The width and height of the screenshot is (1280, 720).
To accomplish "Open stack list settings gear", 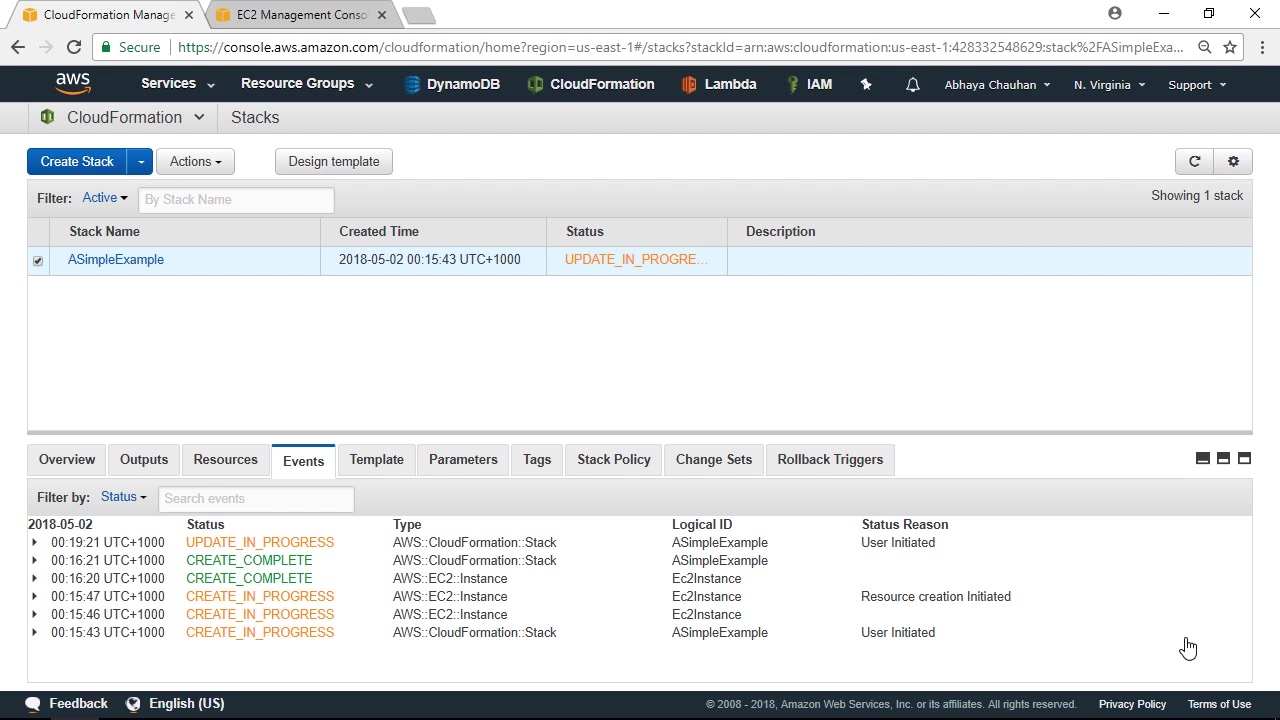I will tap(1233, 161).
